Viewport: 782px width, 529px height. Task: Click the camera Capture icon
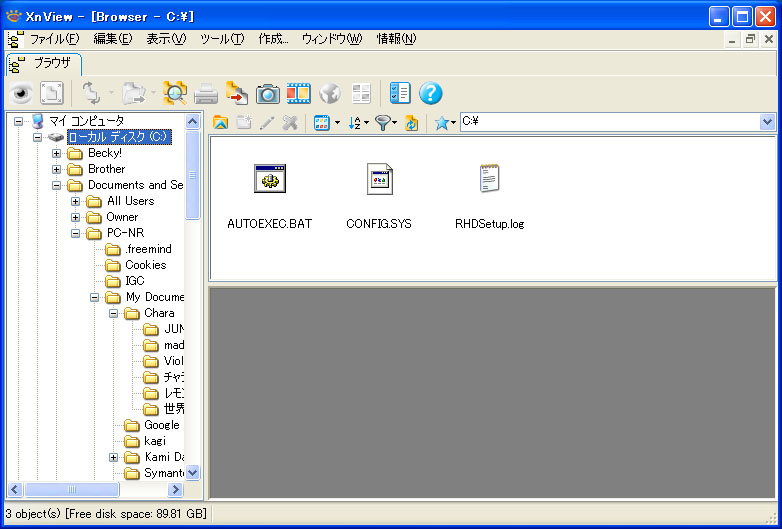tap(267, 93)
